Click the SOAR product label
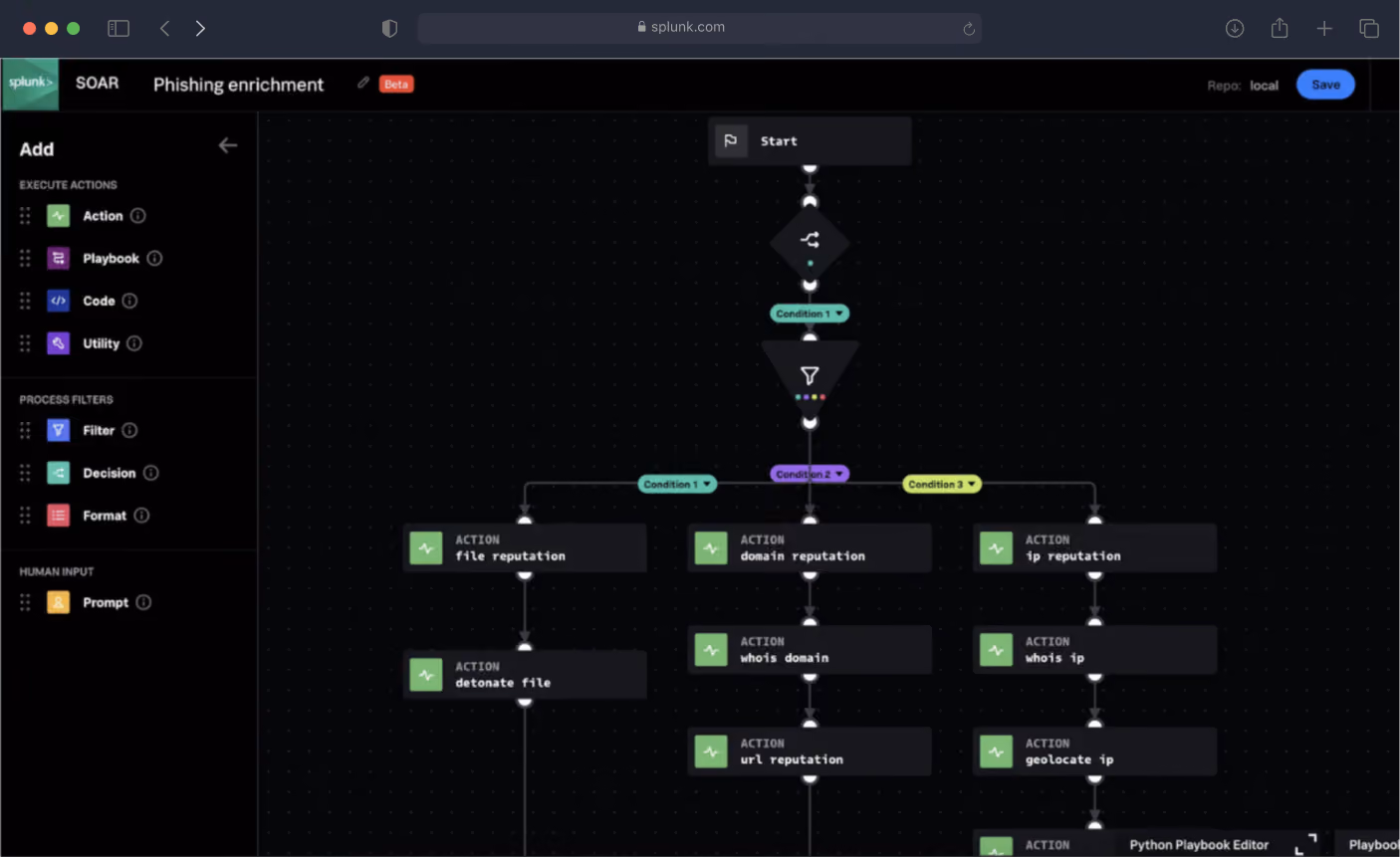 coord(97,84)
